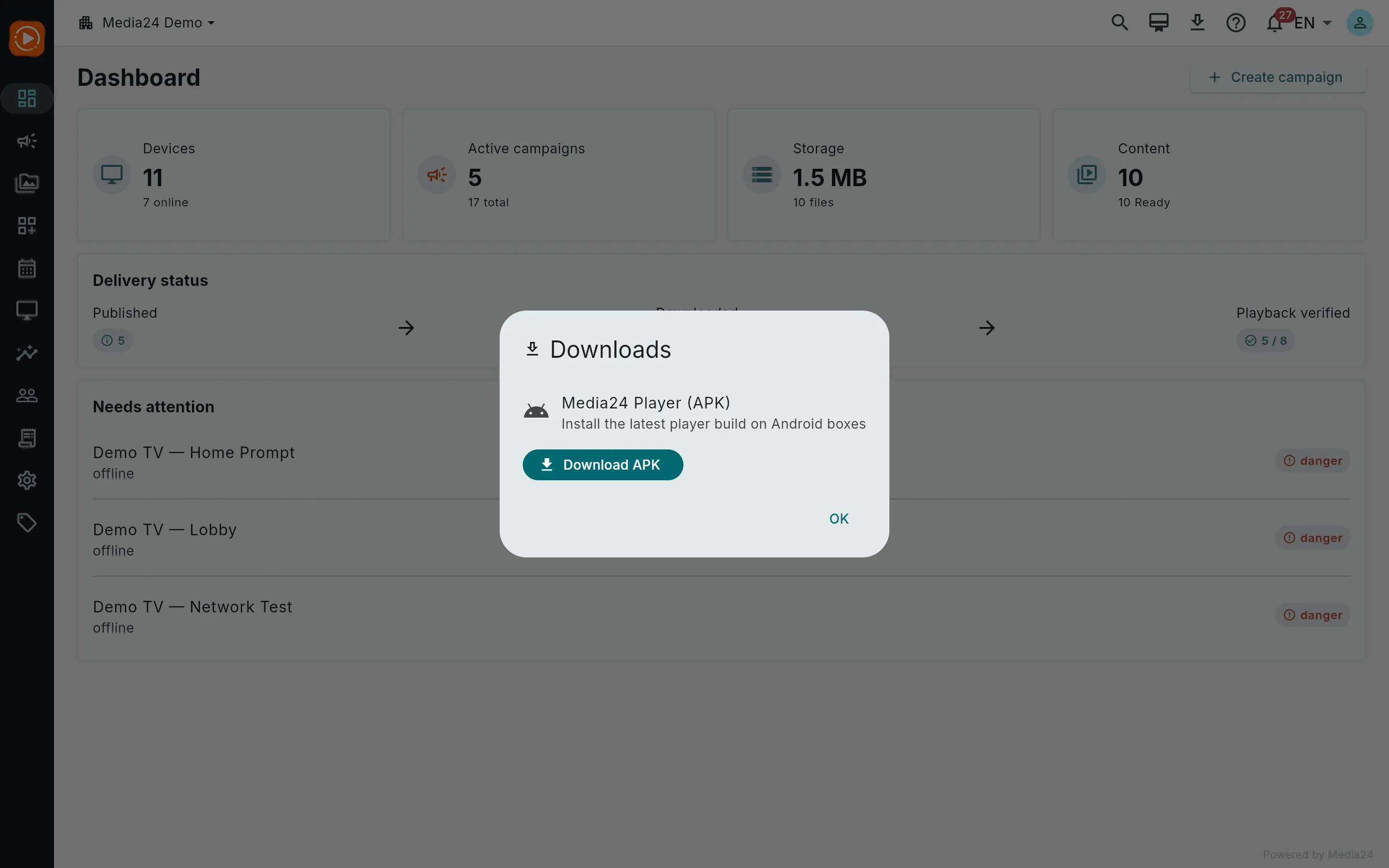
Task: Click the Create campaign button
Action: (x=1278, y=77)
